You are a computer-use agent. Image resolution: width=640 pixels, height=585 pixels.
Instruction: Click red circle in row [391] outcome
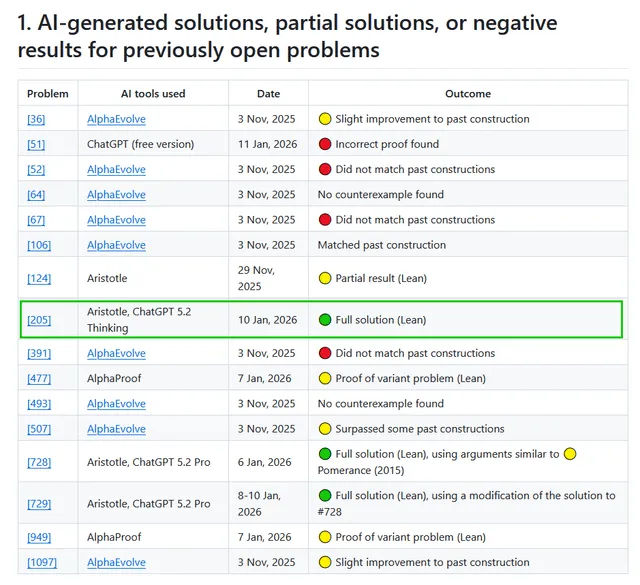click(x=325, y=354)
